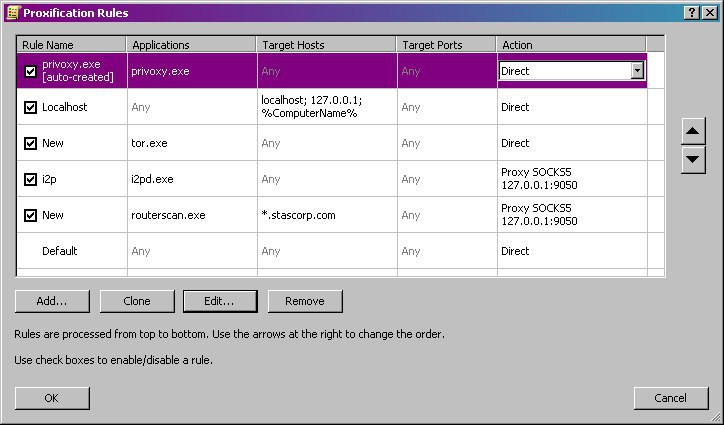The height and width of the screenshot is (425, 724).
Task: Close the Proxification Rules dialog
Action: click(x=709, y=13)
